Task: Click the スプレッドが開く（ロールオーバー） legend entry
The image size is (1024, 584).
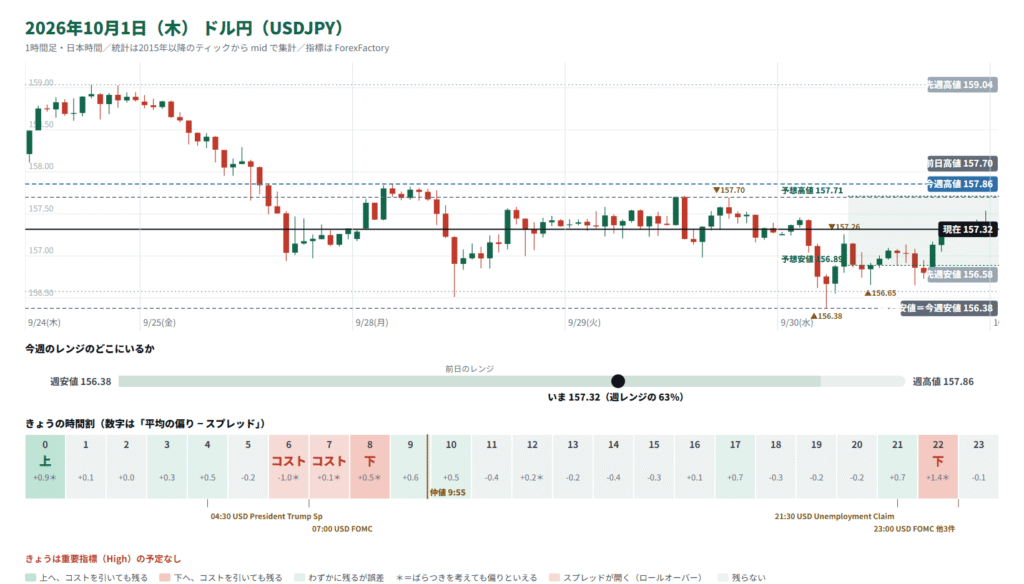Action: click(x=626, y=577)
